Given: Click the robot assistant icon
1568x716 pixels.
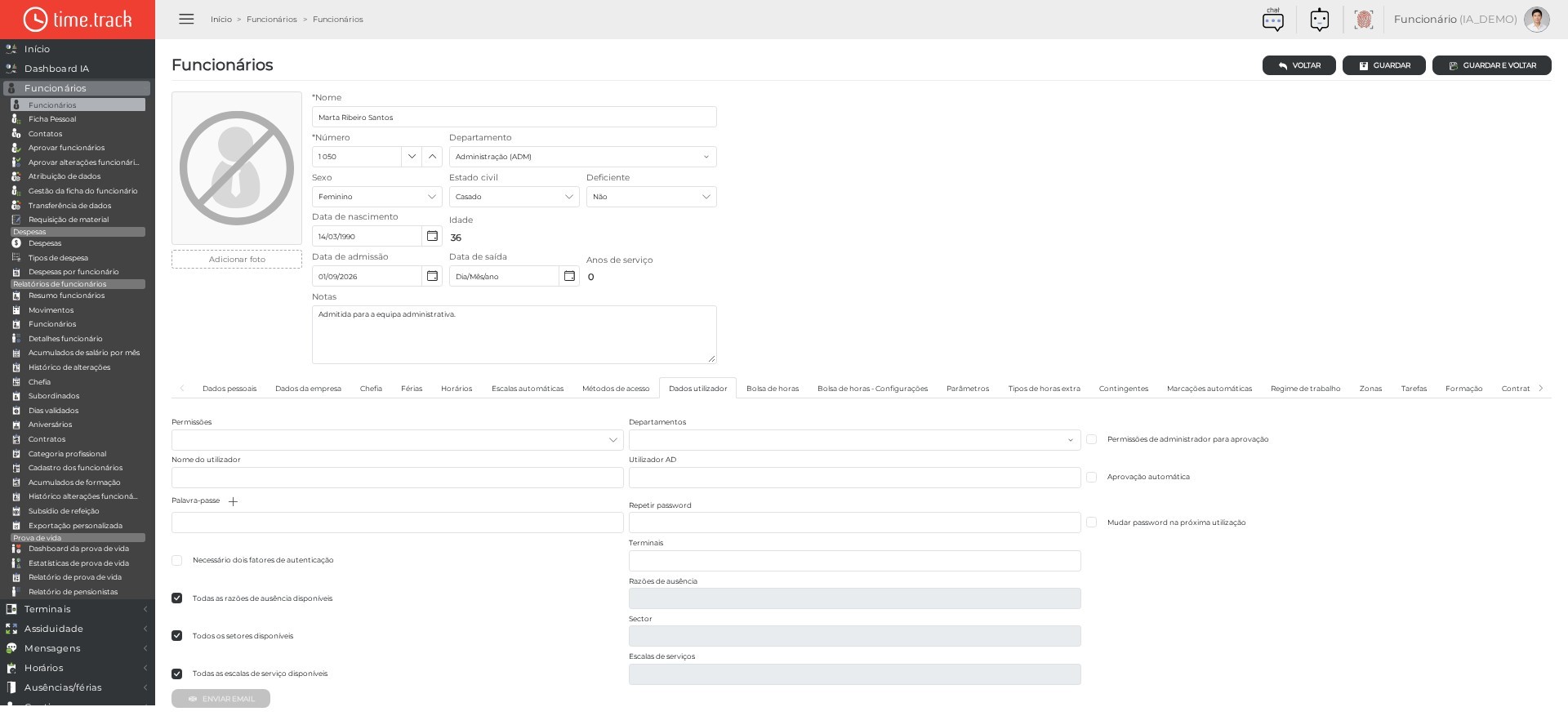Looking at the screenshot, I should pyautogui.click(x=1319, y=20).
